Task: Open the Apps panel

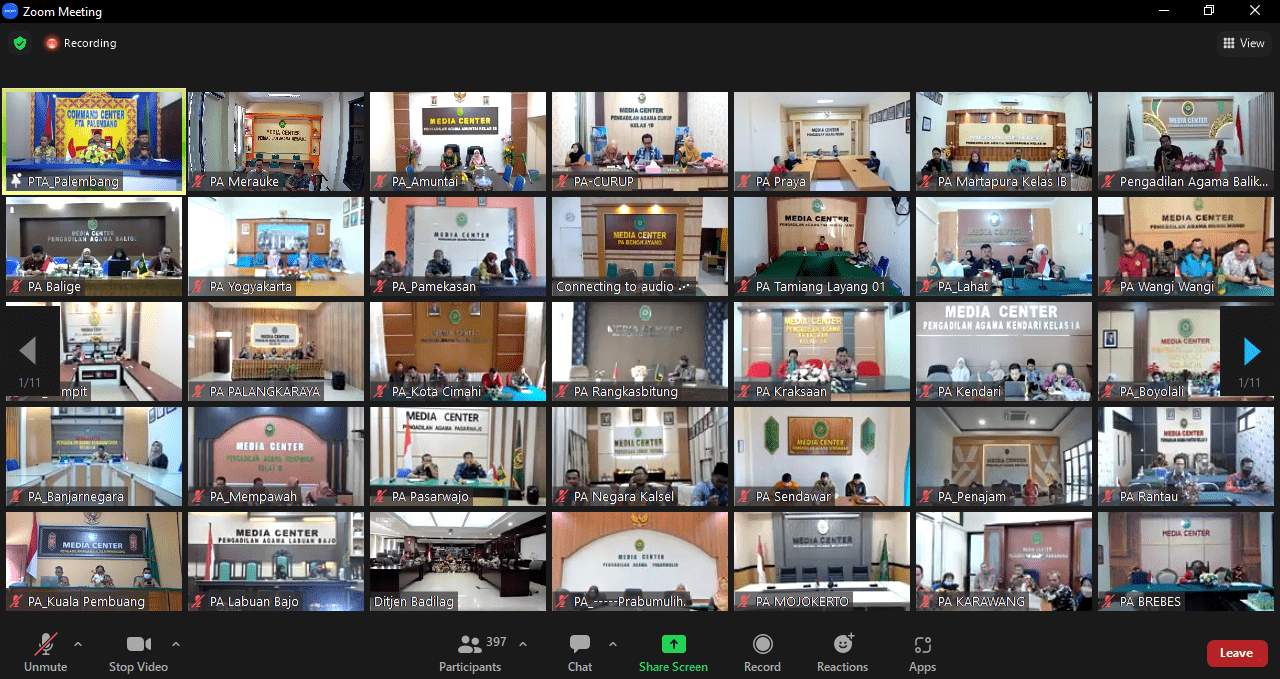Action: pyautogui.click(x=922, y=645)
